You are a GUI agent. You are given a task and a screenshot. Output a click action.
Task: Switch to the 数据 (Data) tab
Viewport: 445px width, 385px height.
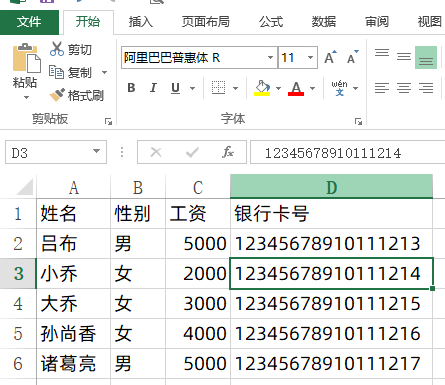click(x=324, y=22)
